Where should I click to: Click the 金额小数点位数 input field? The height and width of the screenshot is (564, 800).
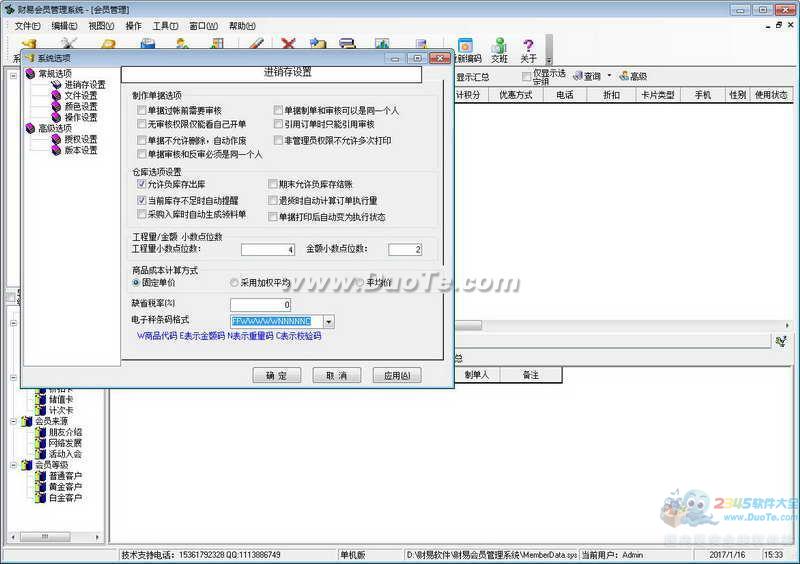point(405,250)
